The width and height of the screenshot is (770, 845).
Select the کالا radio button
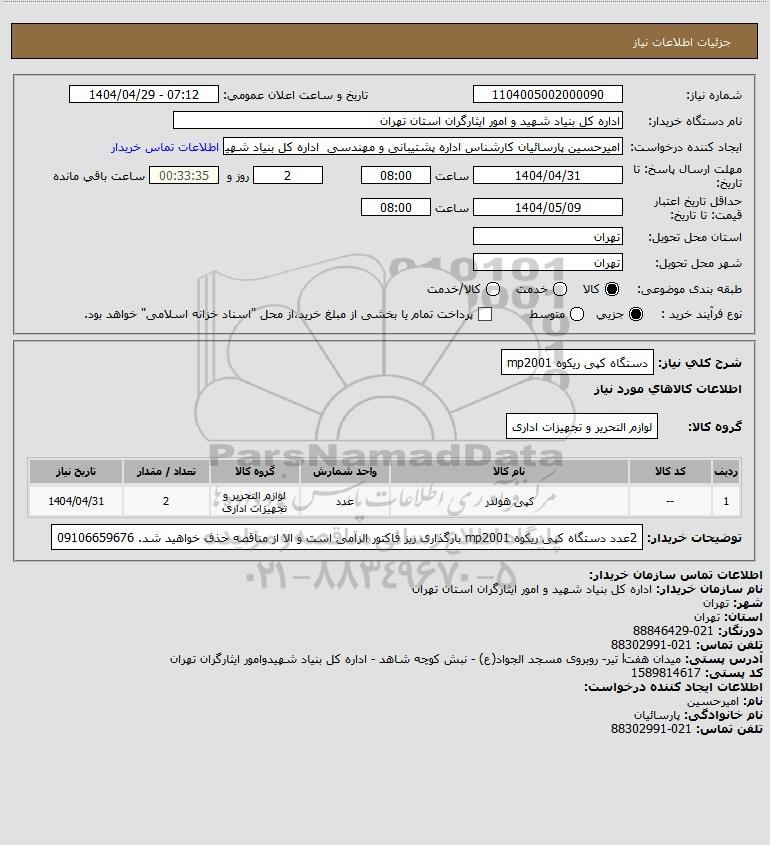(612, 289)
